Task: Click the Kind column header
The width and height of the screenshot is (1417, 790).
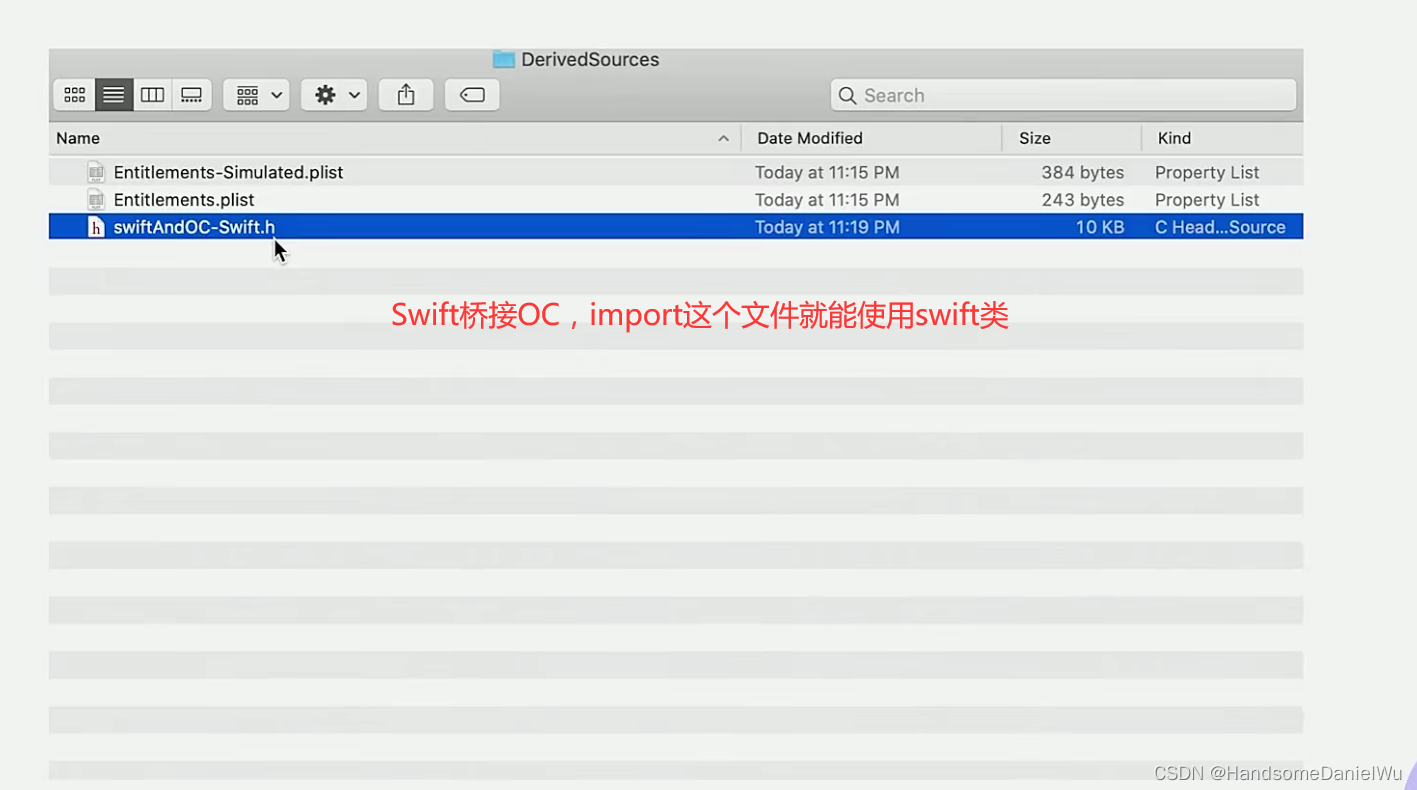Action: (x=1174, y=138)
